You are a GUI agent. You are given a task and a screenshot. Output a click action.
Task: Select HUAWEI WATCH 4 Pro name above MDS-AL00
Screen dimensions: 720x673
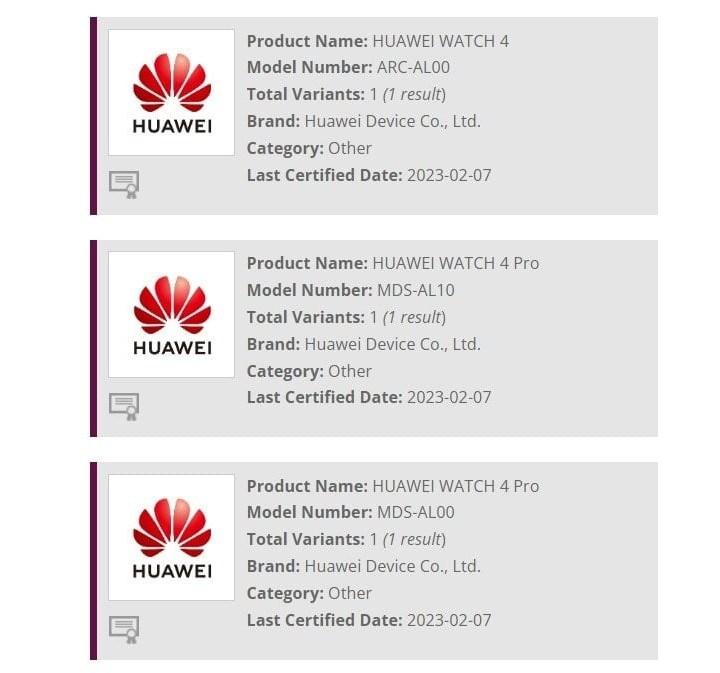[x=455, y=486]
